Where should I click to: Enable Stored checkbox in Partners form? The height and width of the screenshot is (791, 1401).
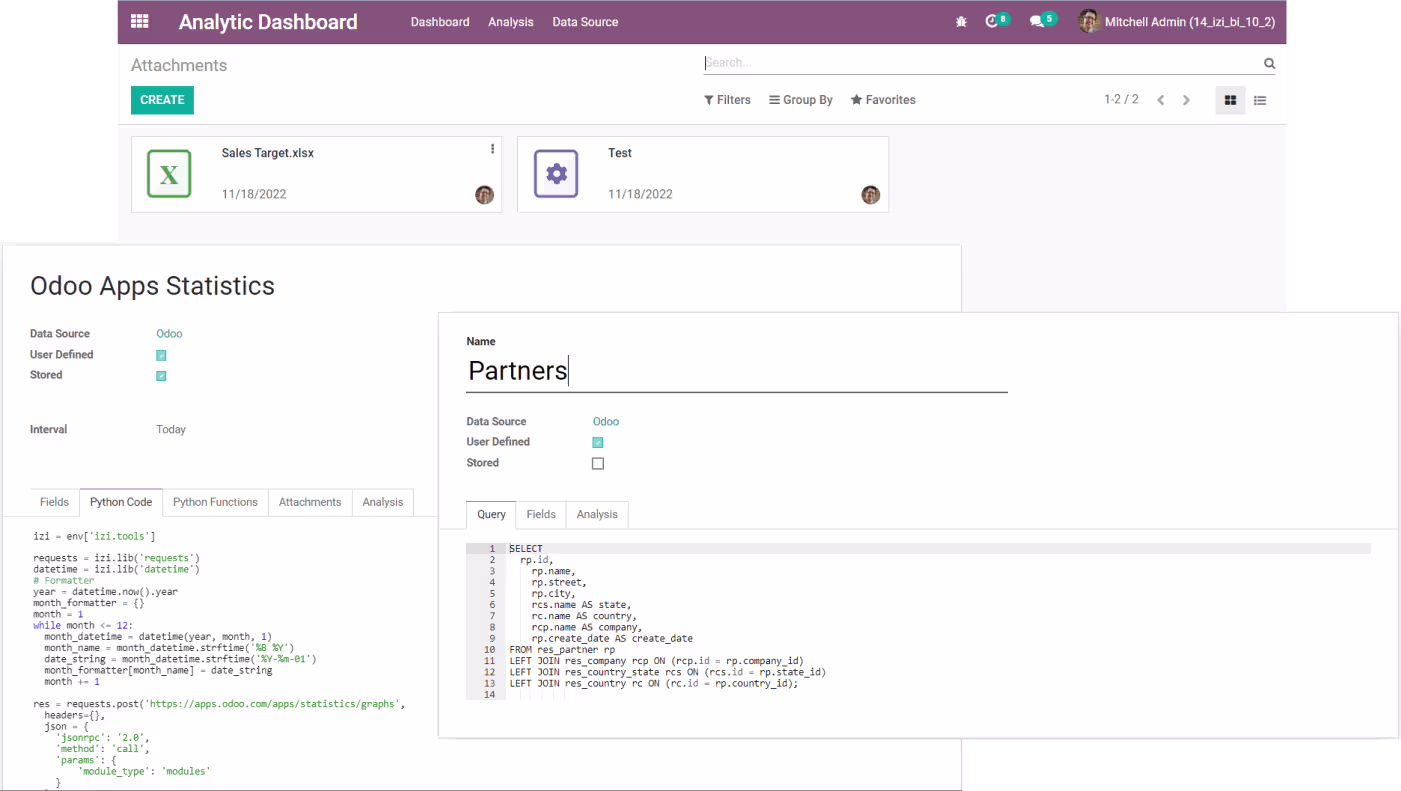598,463
